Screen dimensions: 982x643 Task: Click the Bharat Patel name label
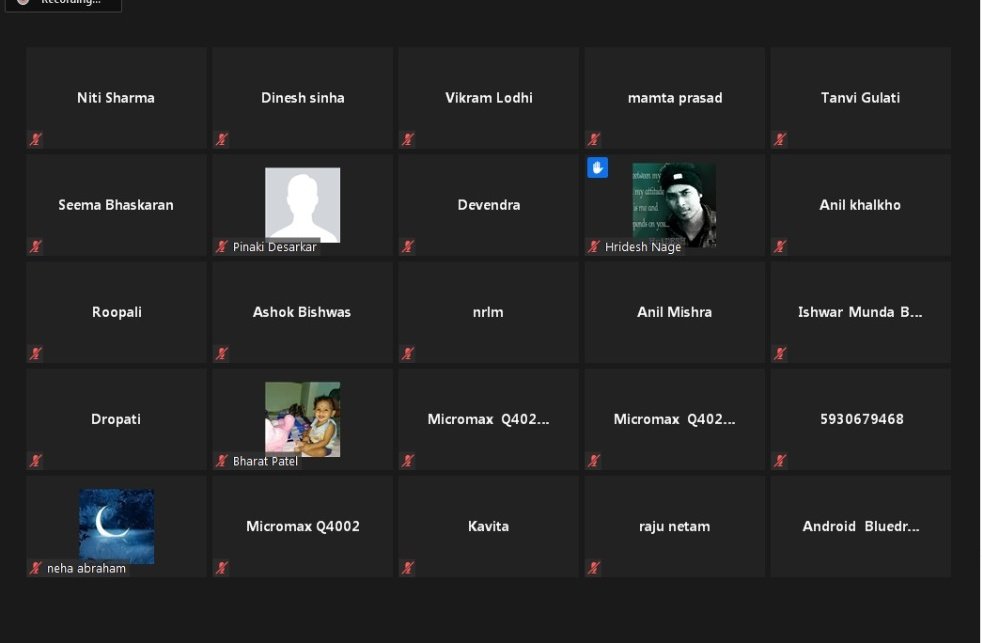265,461
